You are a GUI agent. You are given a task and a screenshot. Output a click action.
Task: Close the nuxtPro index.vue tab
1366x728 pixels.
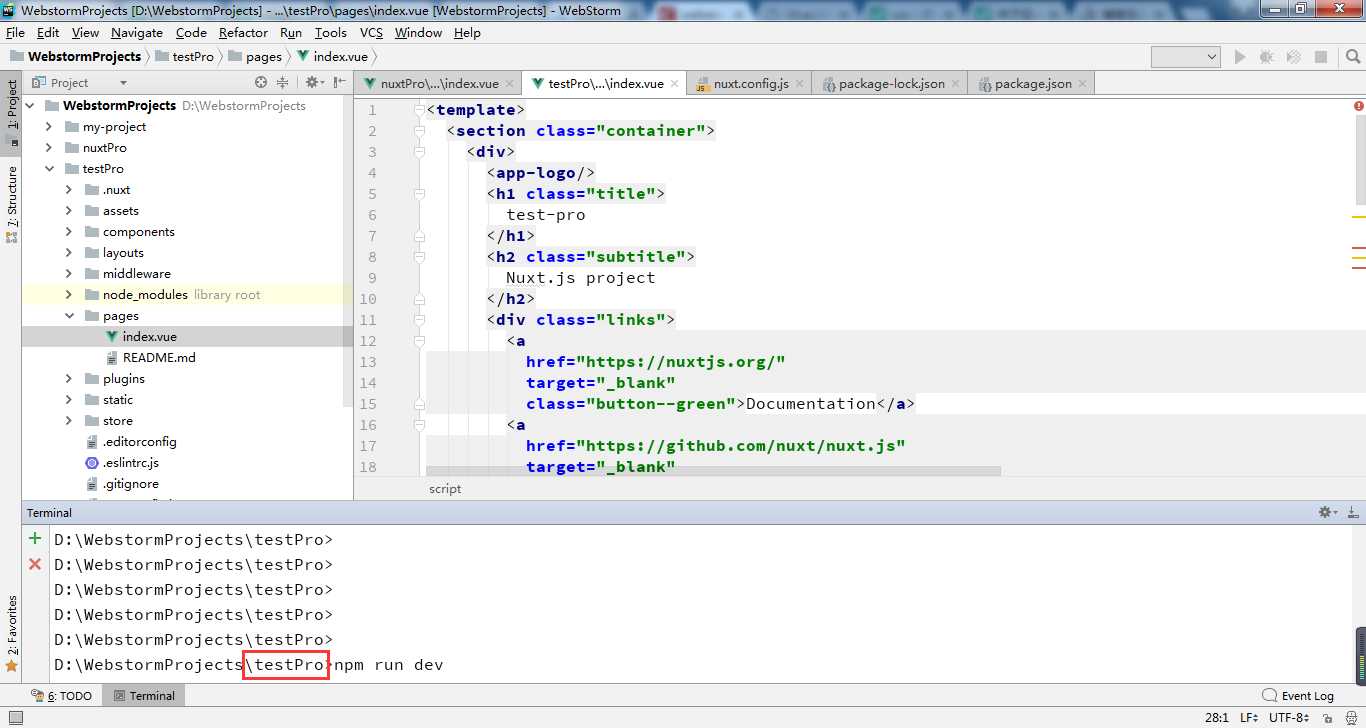click(x=510, y=84)
